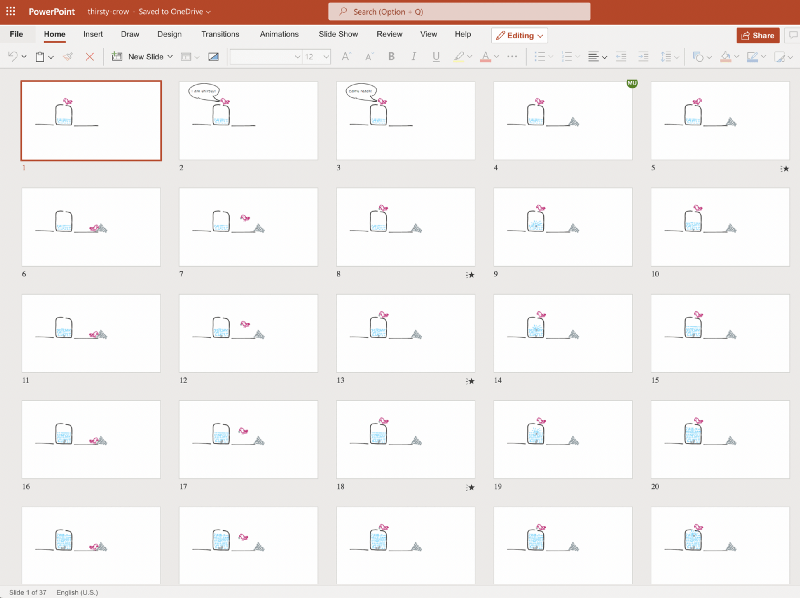The width and height of the screenshot is (800, 598).
Task: Click the Format Painter icon
Action: pos(68,57)
